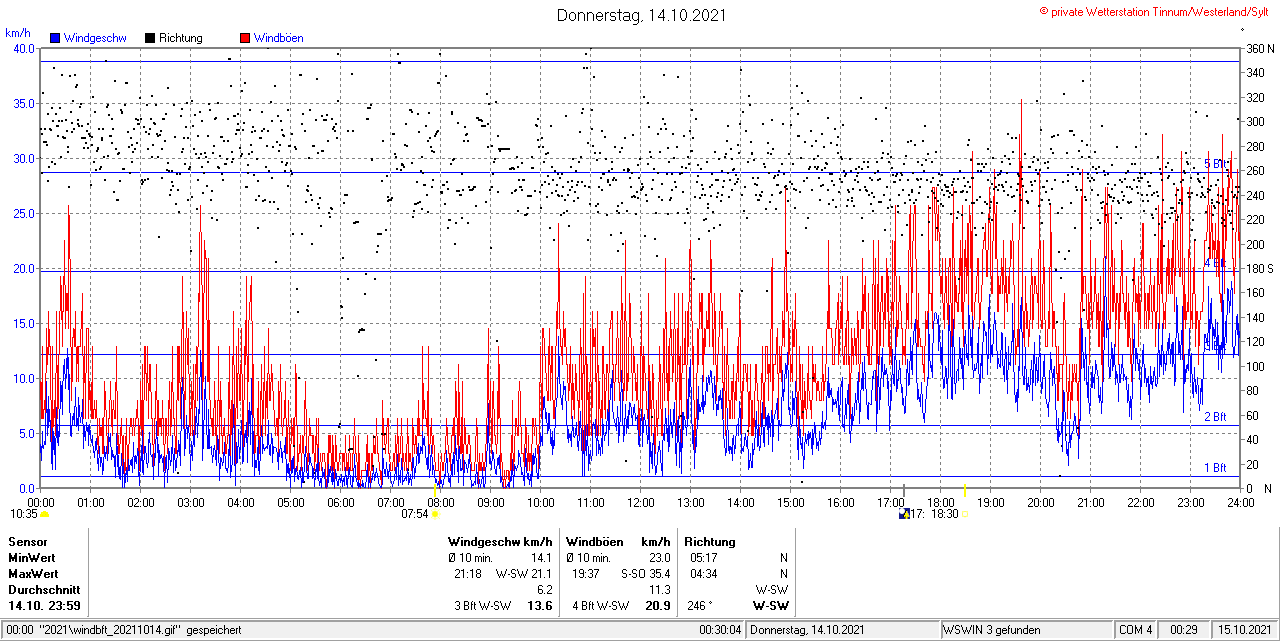Select the Windböen legend label

pyautogui.click(x=279, y=38)
